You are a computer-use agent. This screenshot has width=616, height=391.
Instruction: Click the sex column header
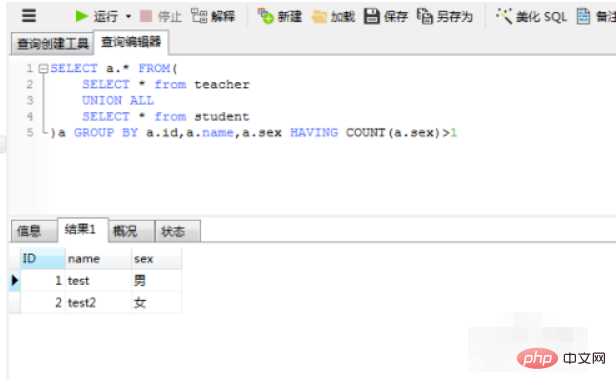click(156, 259)
